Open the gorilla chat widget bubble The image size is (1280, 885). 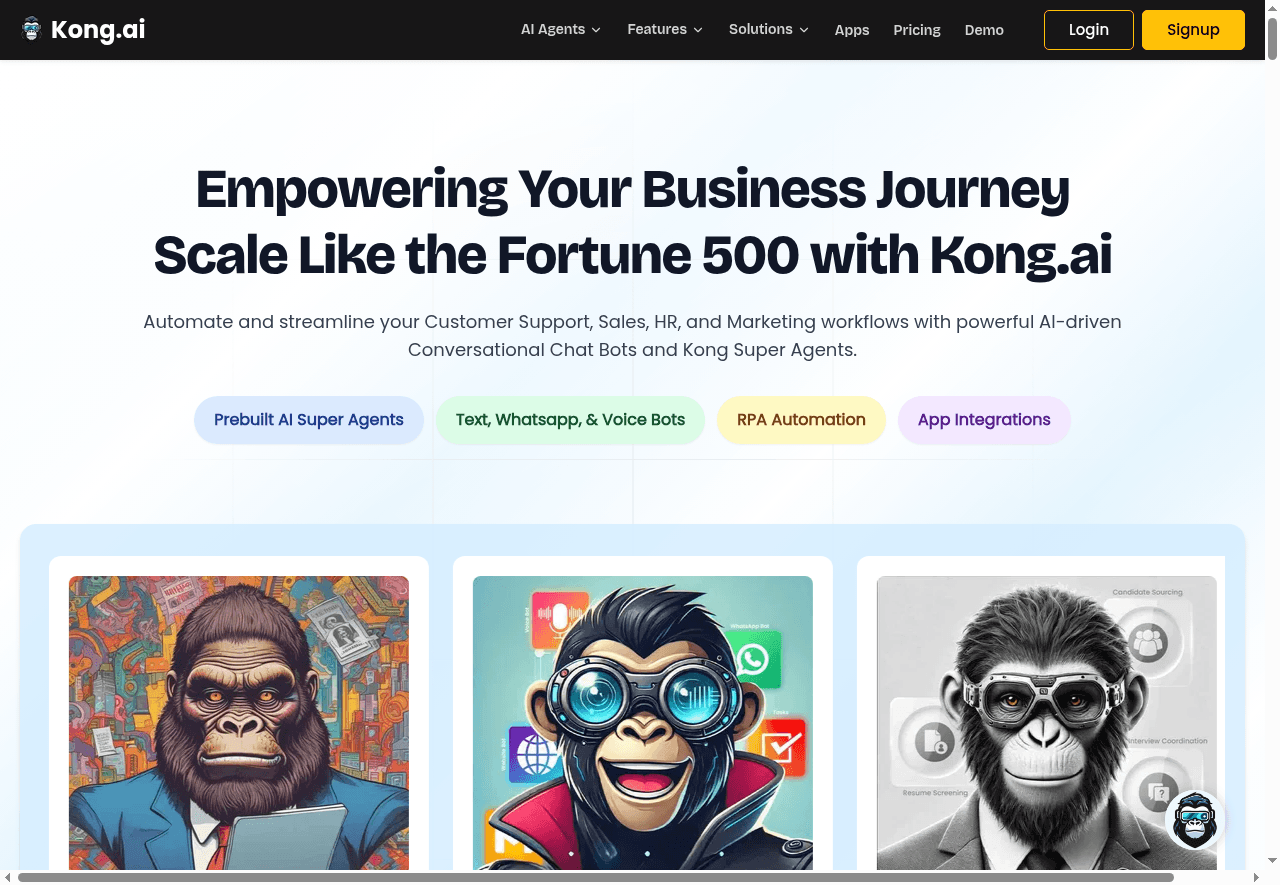pos(1194,820)
